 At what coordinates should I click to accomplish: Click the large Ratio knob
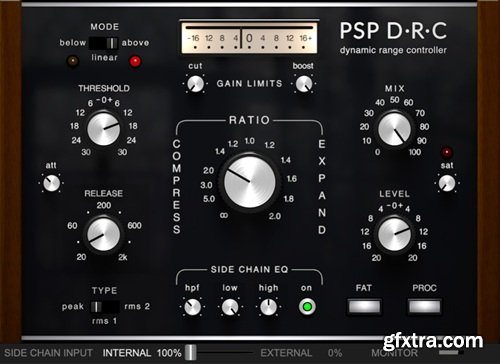coord(250,182)
